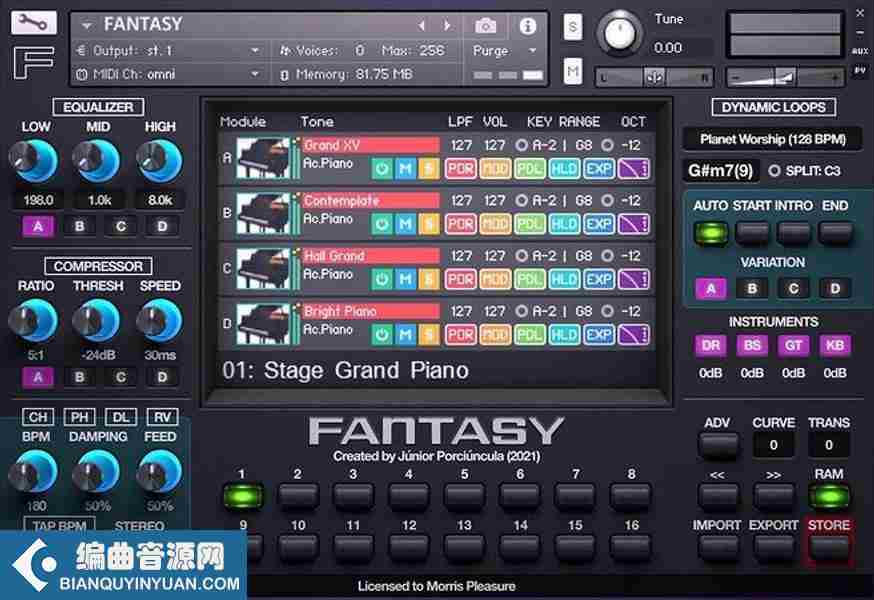Toggle PDR on the Bright Piano row
The width and height of the screenshot is (874, 600).
click(460, 335)
